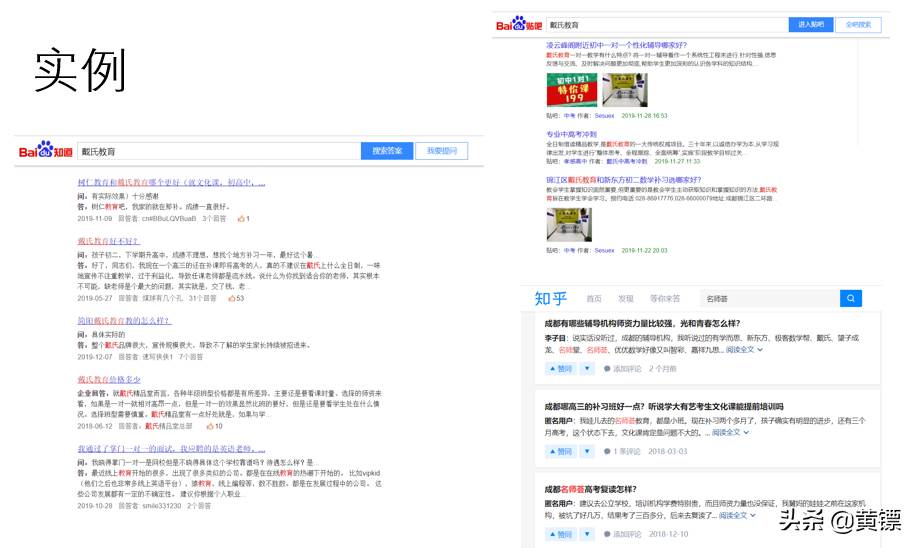Focus the Tieba search box with 戴氏教育
The width and height of the screenshot is (917, 548).
[667, 25]
